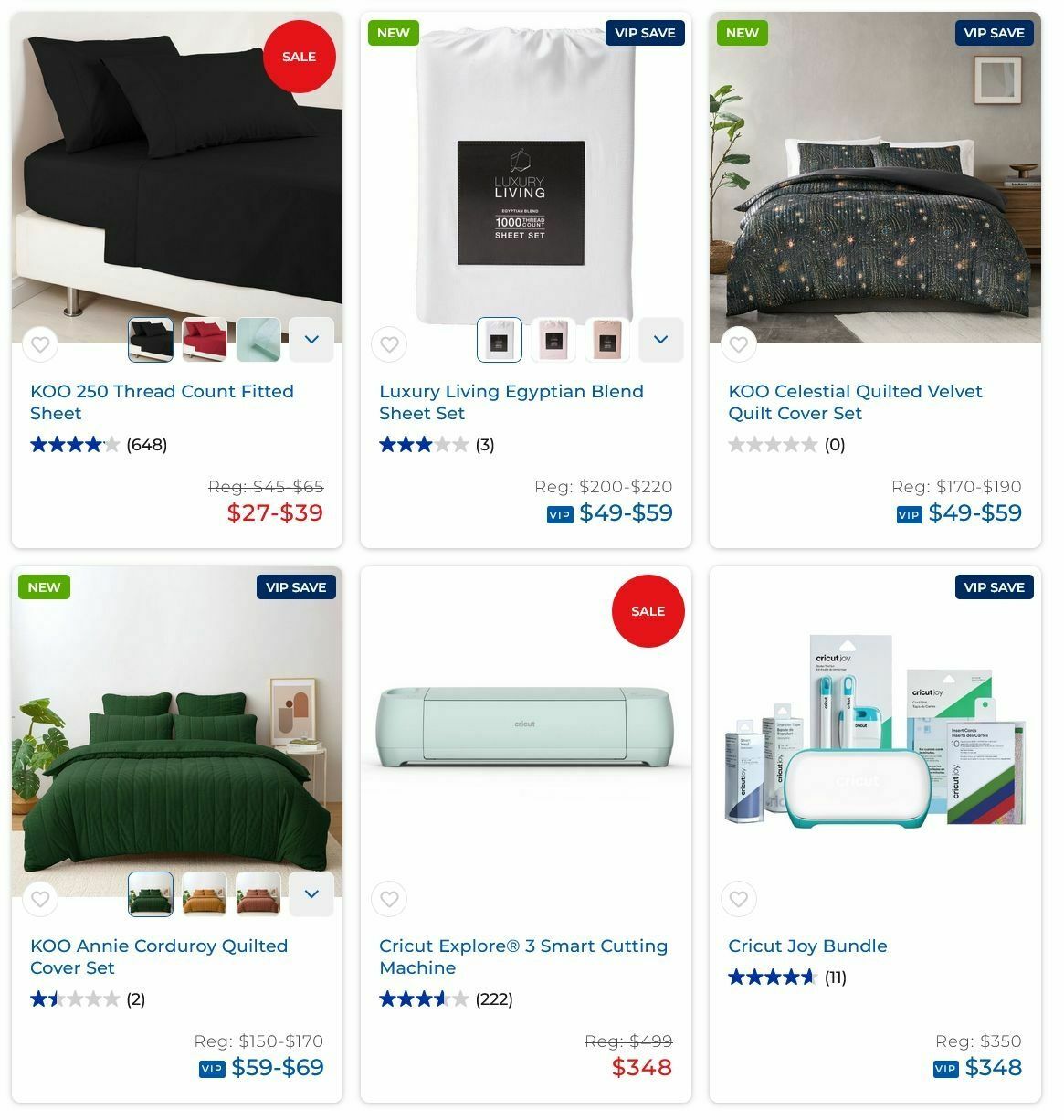The width and height of the screenshot is (1064, 1120).
Task: Select the orange Annie Corduroy color swatch
Action: pyautogui.click(x=205, y=894)
